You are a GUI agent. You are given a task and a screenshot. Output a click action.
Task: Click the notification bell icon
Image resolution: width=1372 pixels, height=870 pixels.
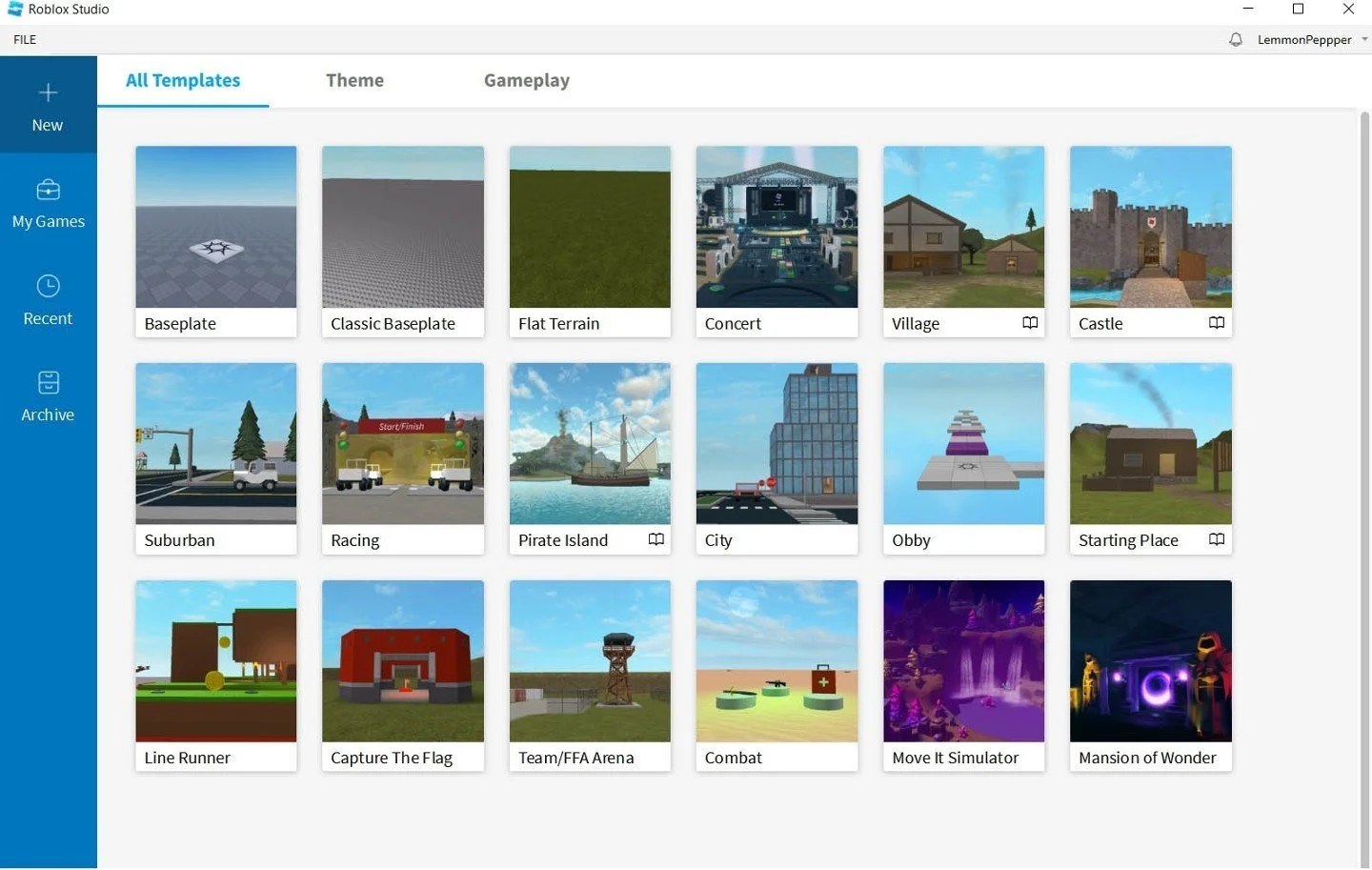pos(1236,39)
